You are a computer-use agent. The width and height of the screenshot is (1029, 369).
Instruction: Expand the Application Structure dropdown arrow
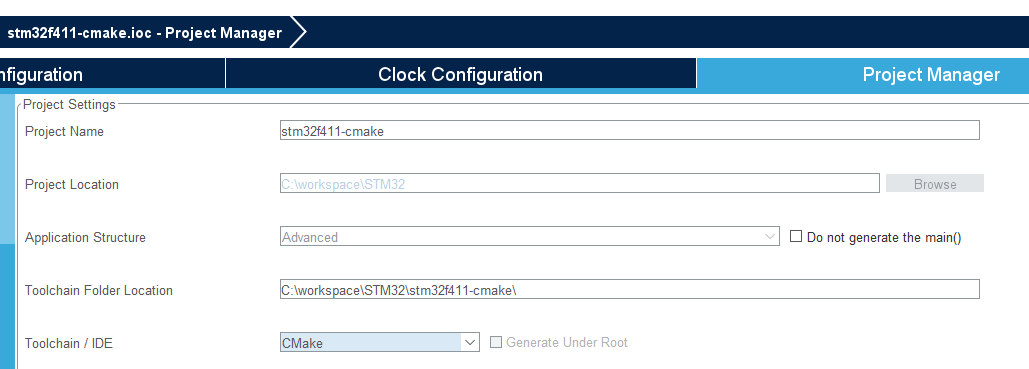(x=770, y=236)
